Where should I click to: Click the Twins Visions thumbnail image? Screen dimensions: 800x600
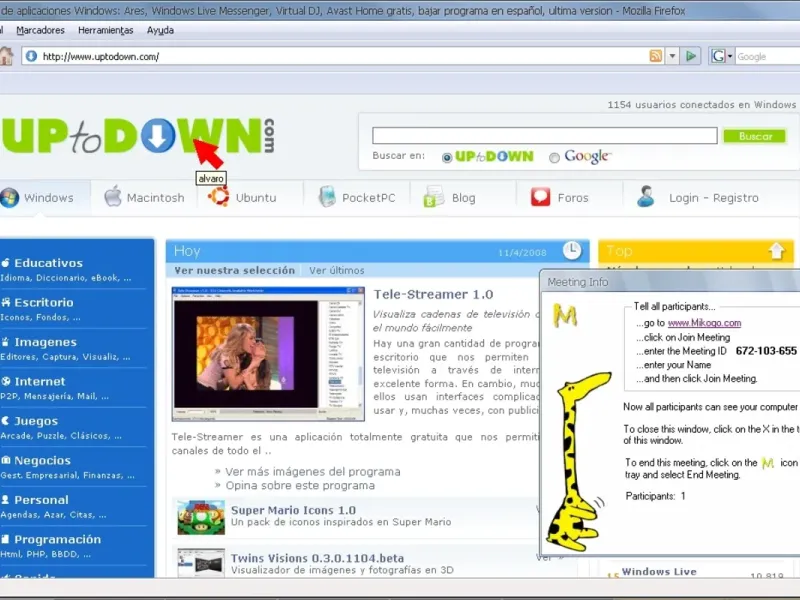(x=201, y=562)
